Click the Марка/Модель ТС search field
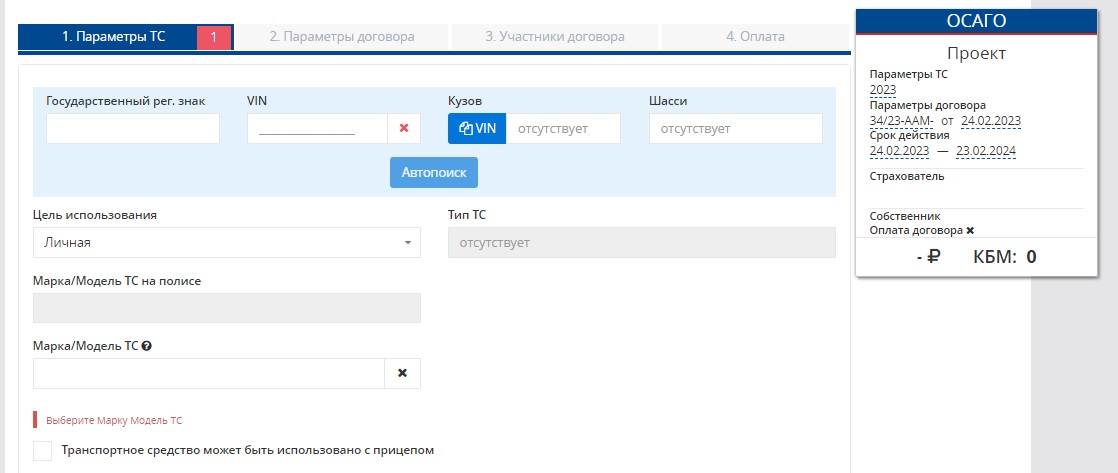 point(208,373)
